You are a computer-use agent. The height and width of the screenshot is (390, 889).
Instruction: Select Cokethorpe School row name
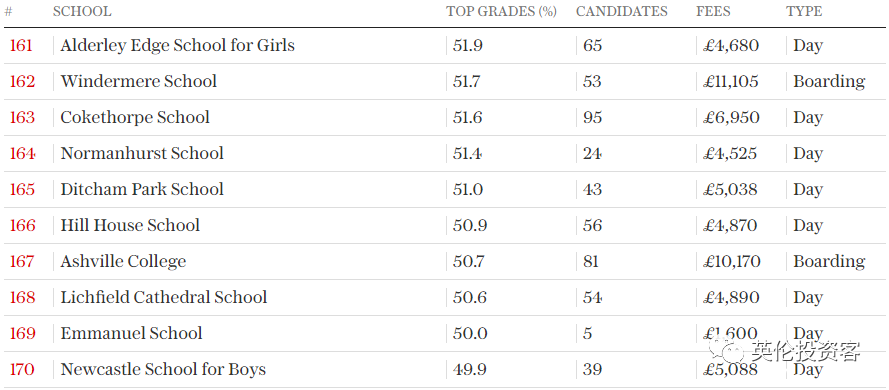click(135, 117)
